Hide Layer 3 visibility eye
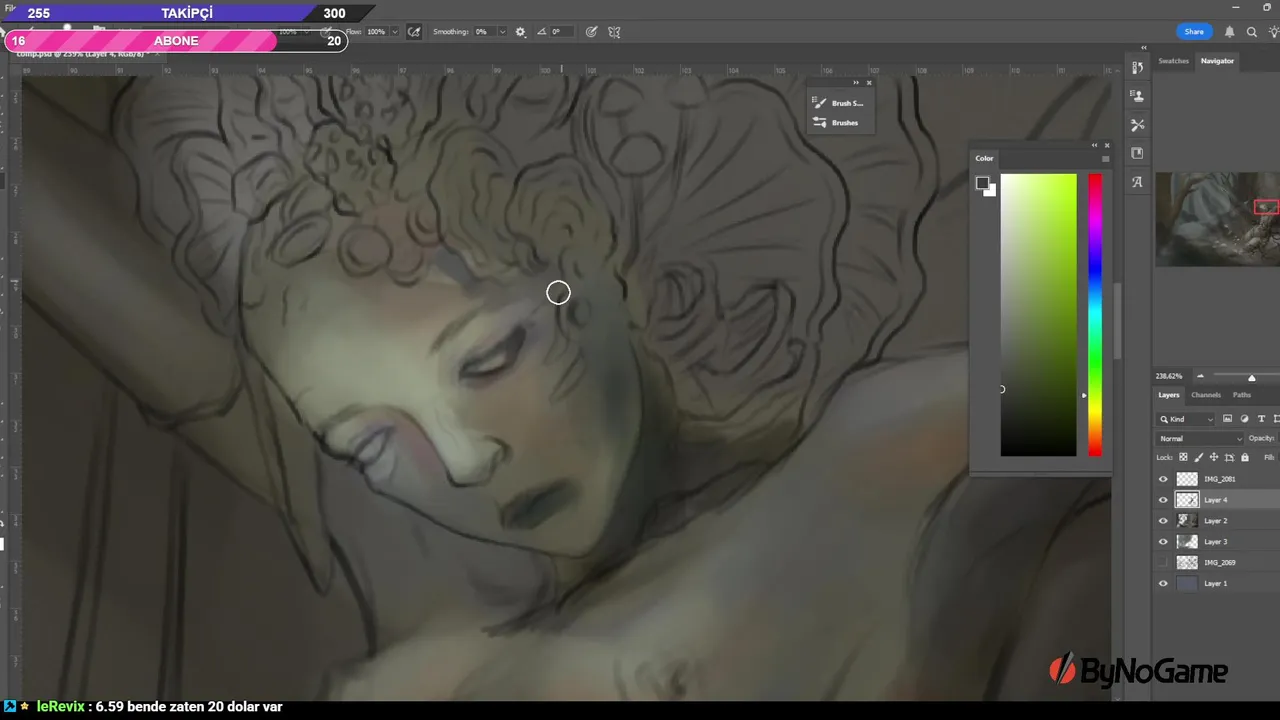The width and height of the screenshot is (1280, 720). pyautogui.click(x=1162, y=542)
